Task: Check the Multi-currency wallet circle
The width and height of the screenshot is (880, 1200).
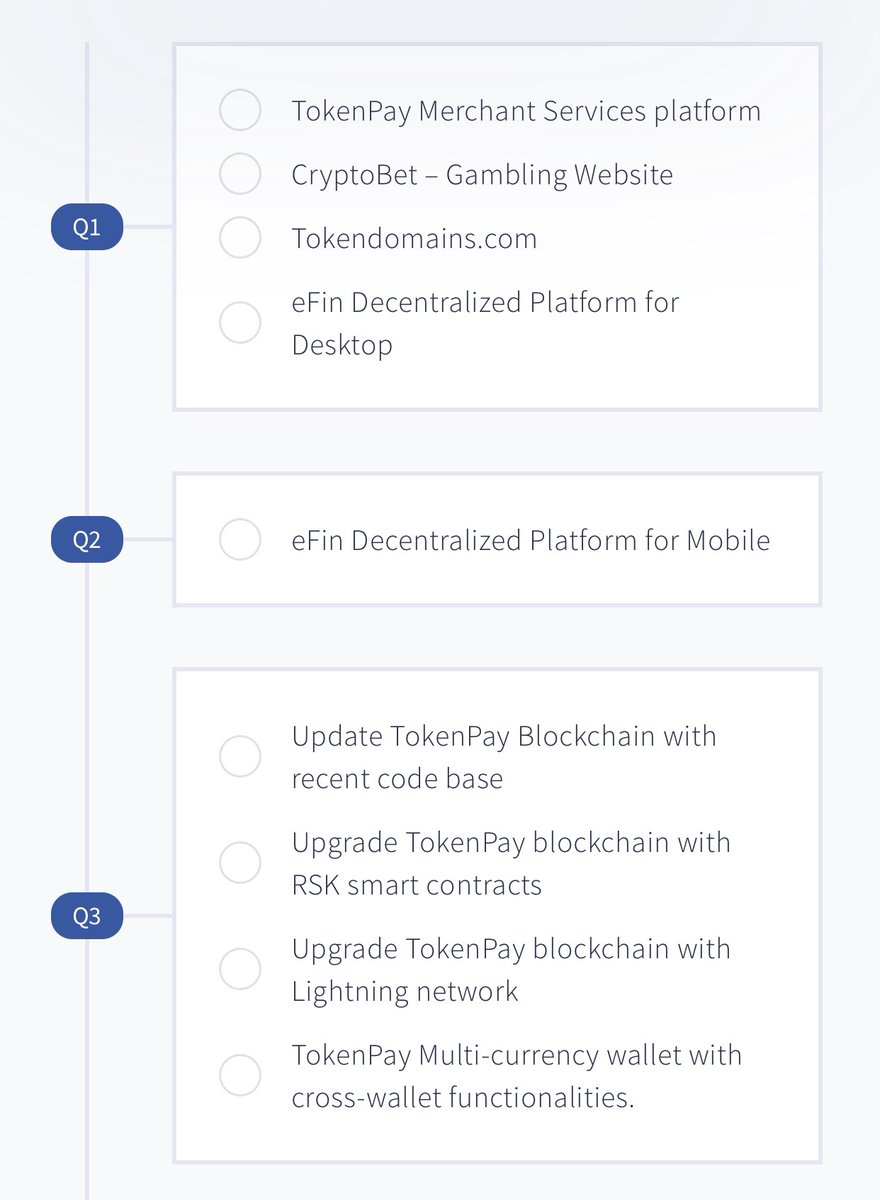Action: click(x=240, y=1076)
